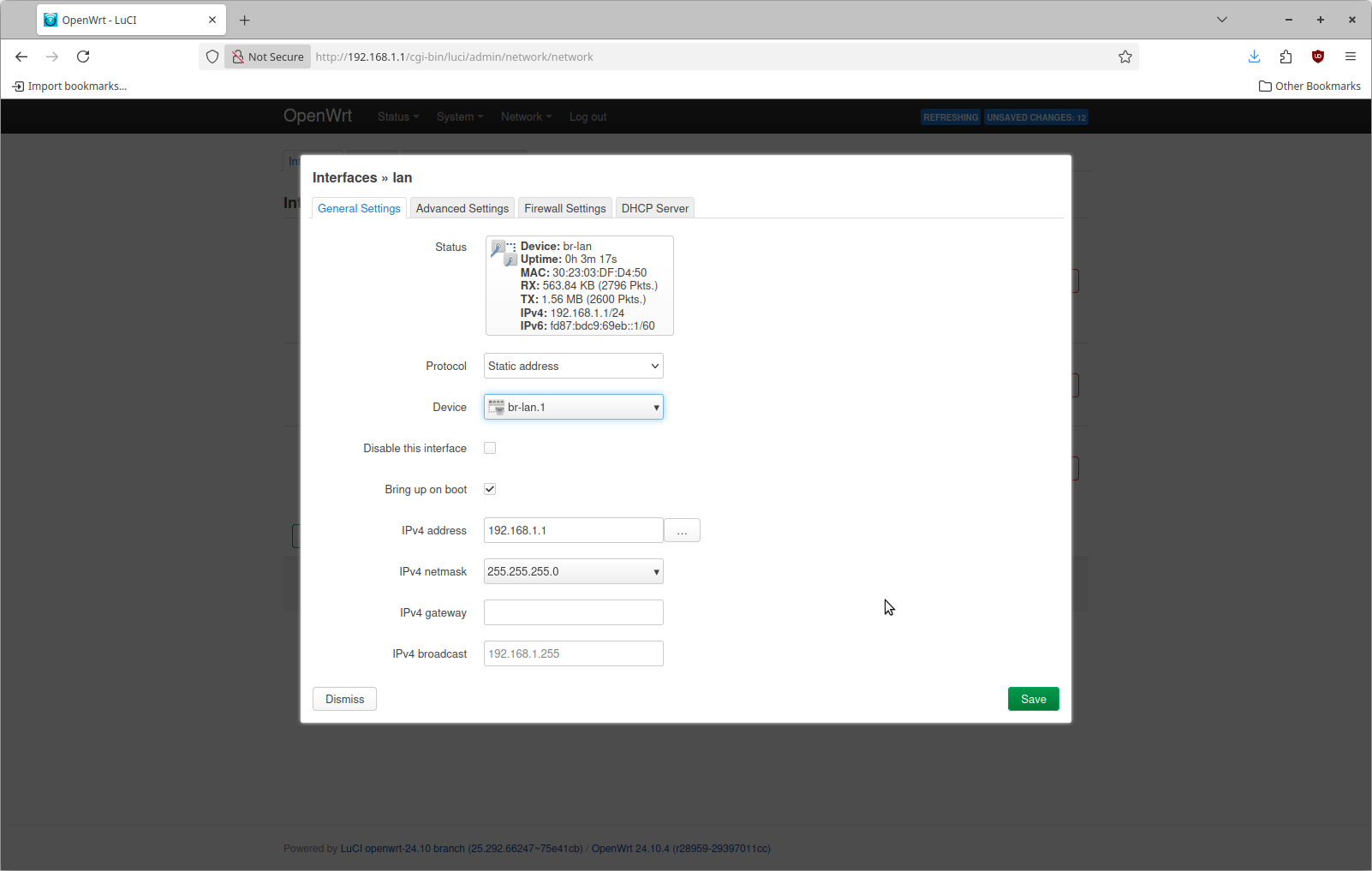Bookmark this page with the star icon
Screen dimensions: 1372x871
(x=1124, y=57)
